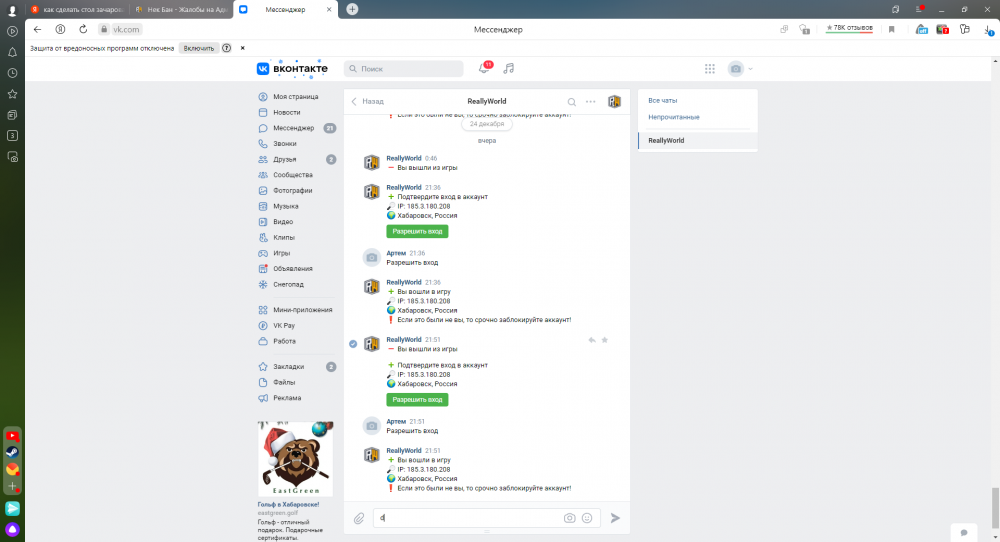The width and height of the screenshot is (1000, 542).
Task: Click the vk.com address bar
Action: click(126, 29)
